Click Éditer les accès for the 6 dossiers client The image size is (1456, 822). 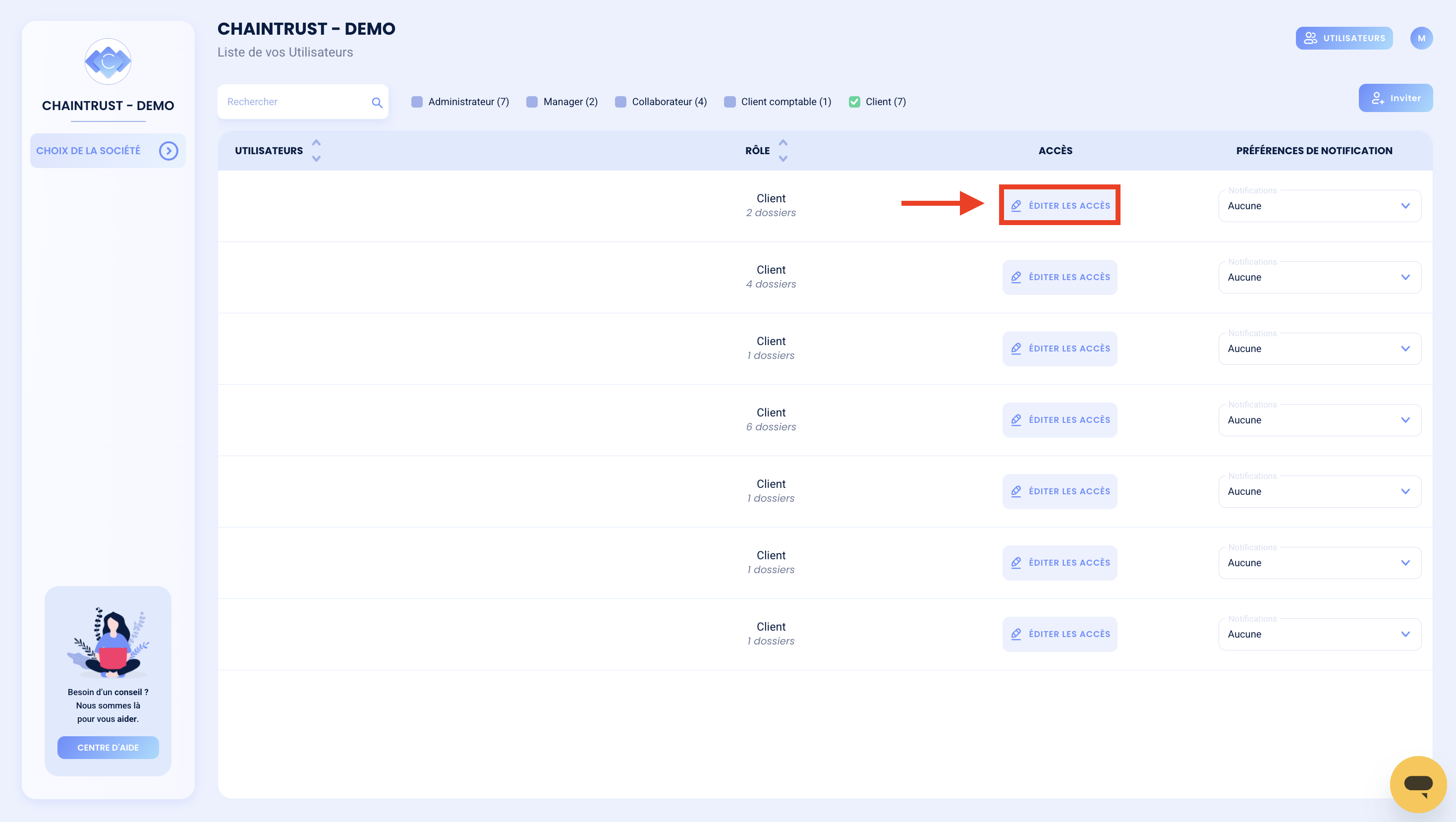(1060, 420)
